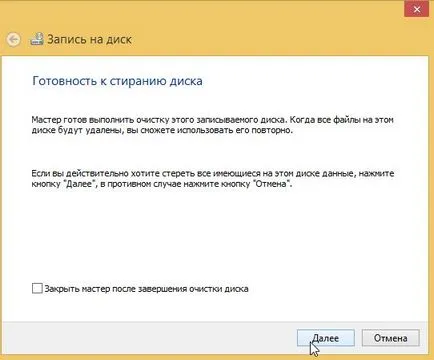Click the Далее button

[326, 338]
